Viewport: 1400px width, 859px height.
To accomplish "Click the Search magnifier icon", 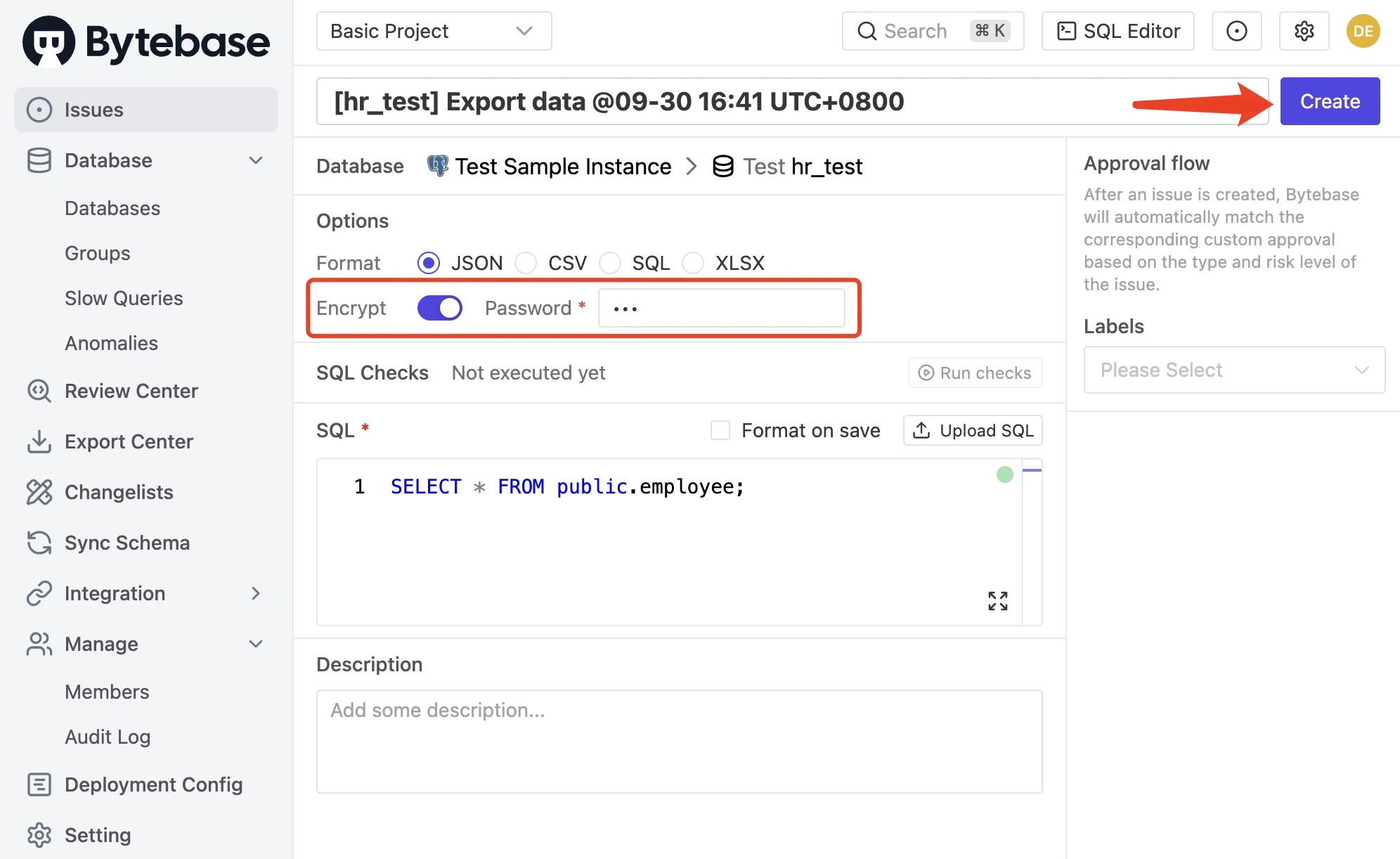I will [866, 31].
